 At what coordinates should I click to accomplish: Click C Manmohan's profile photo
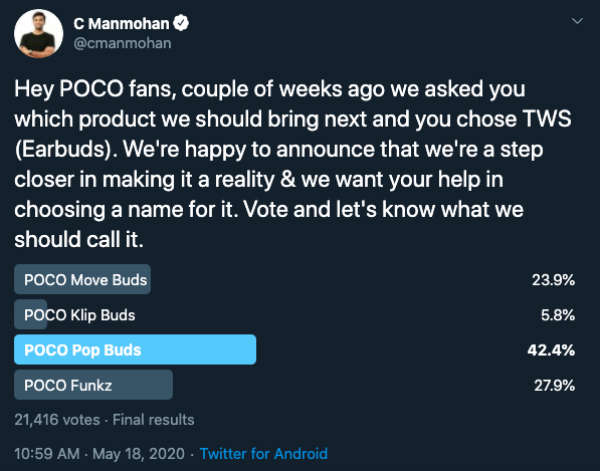coord(36,35)
